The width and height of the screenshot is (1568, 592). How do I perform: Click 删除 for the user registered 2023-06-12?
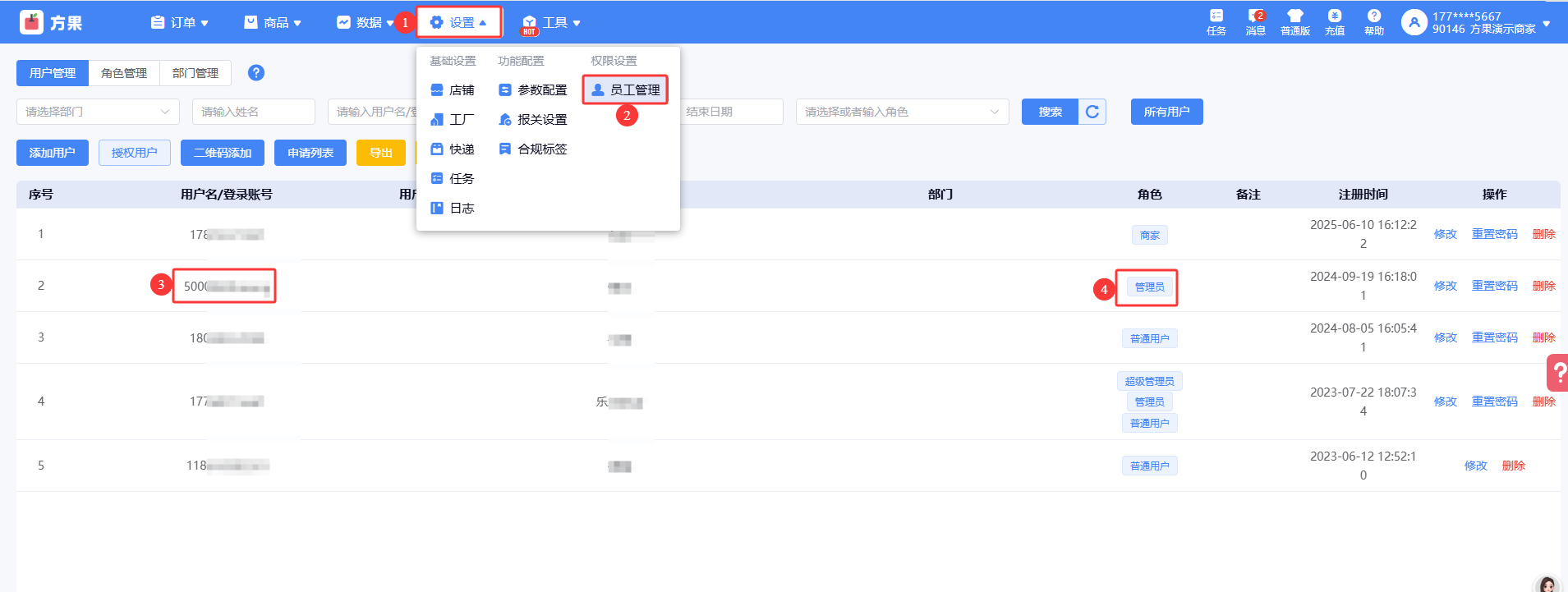tap(1514, 466)
